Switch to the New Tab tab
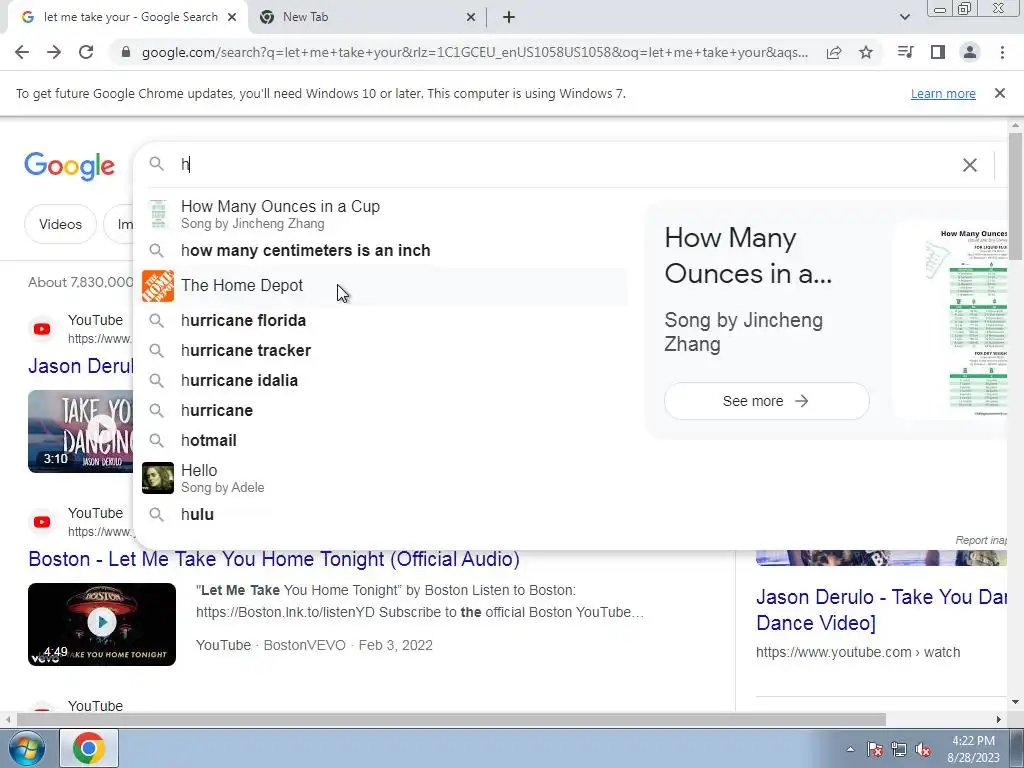This screenshot has width=1024, height=768. [366, 17]
